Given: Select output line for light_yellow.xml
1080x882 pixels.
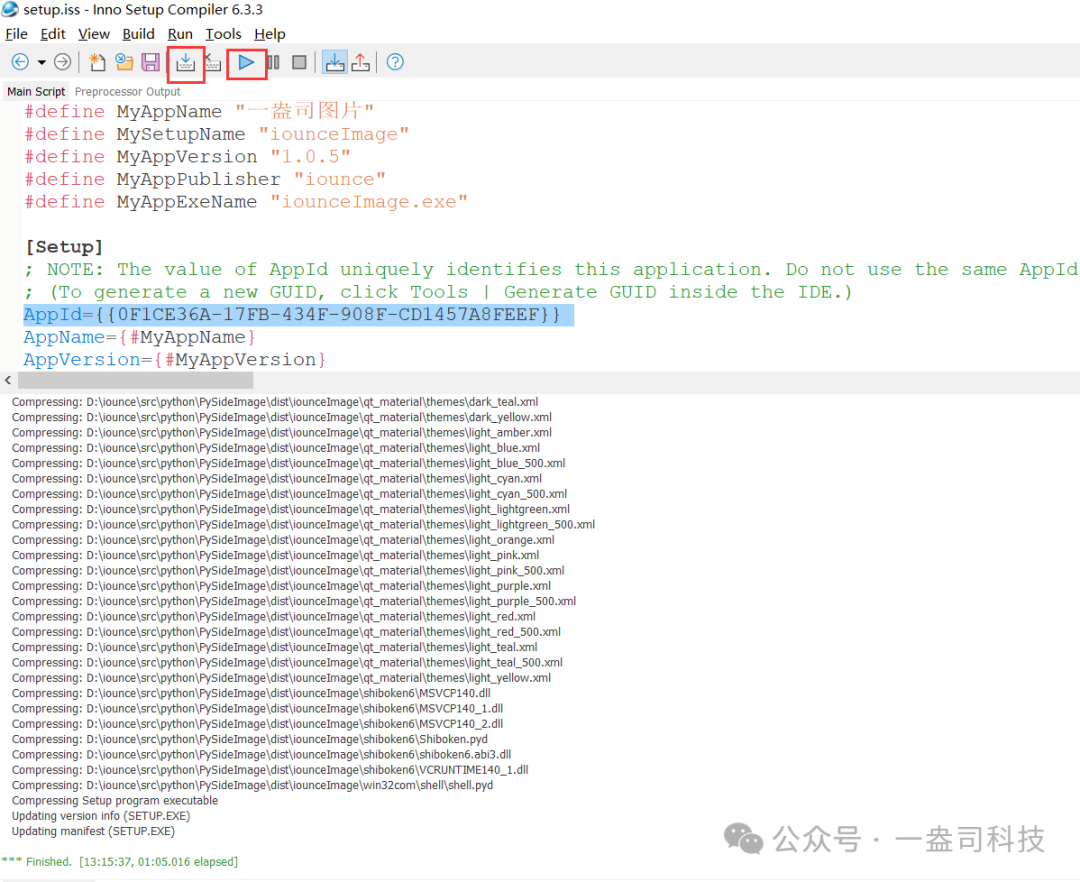Looking at the screenshot, I should (281, 678).
